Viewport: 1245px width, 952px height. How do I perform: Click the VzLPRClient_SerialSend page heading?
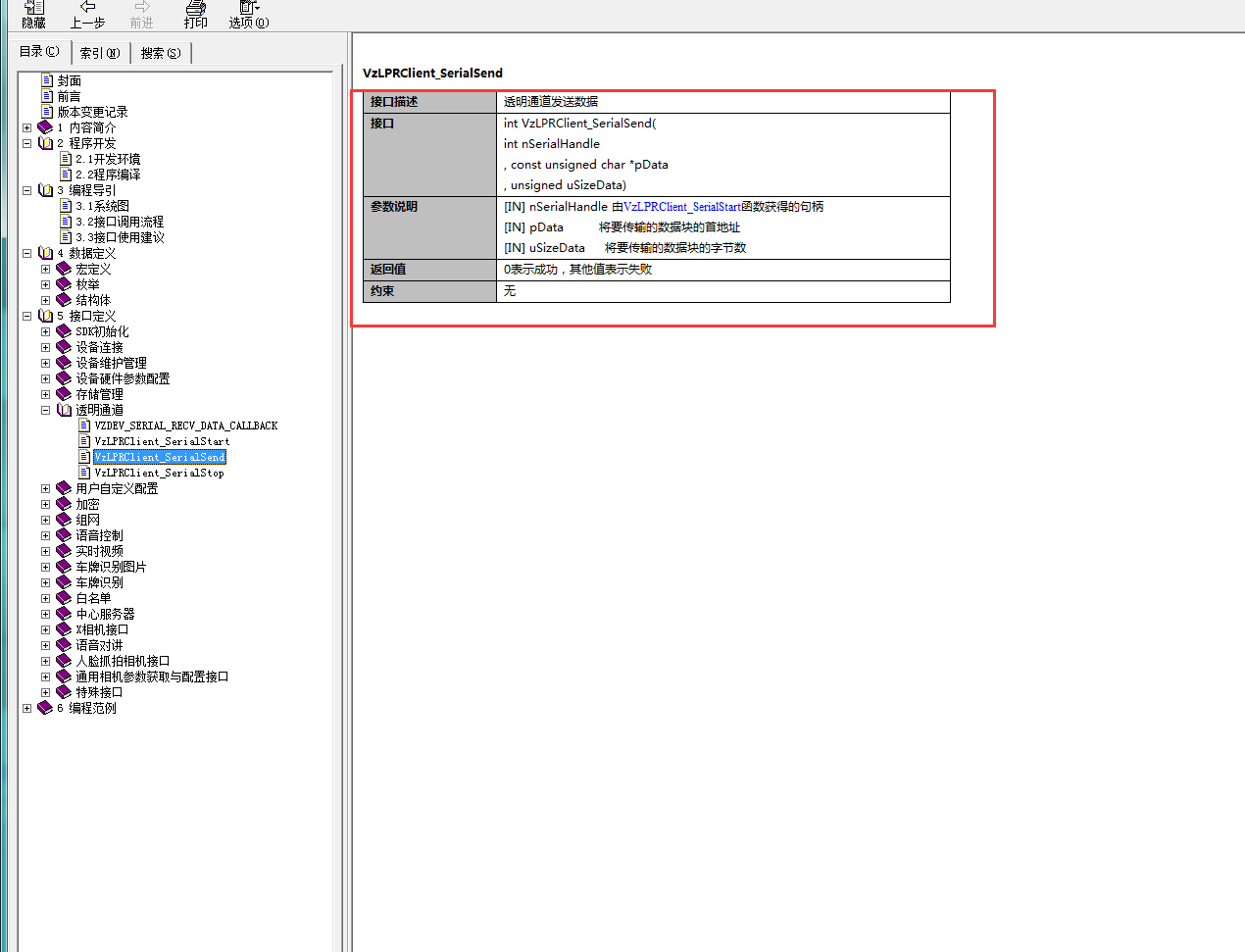click(x=432, y=73)
